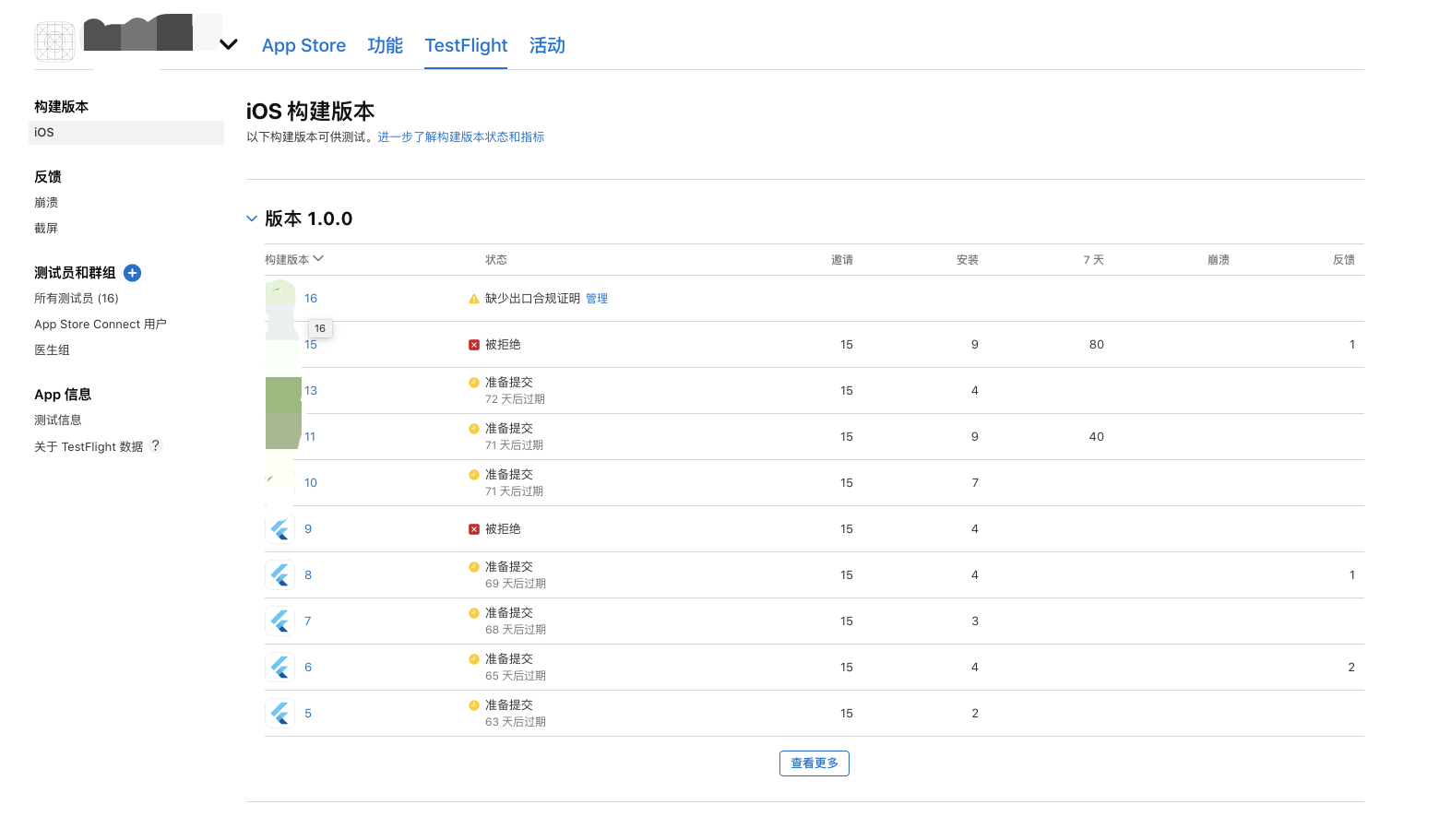Click the status icon for build 10

pyautogui.click(x=474, y=475)
